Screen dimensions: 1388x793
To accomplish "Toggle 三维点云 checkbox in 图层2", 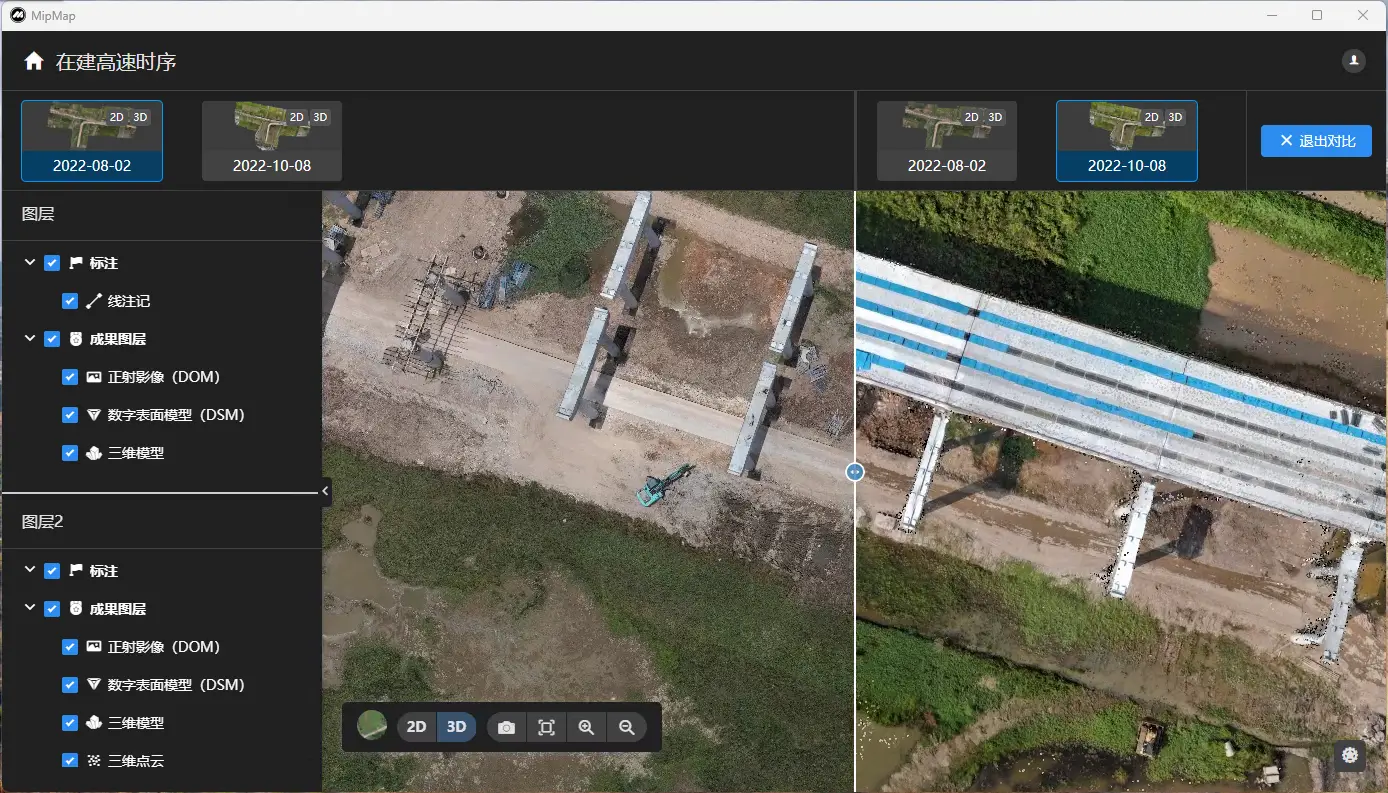I will [x=70, y=761].
